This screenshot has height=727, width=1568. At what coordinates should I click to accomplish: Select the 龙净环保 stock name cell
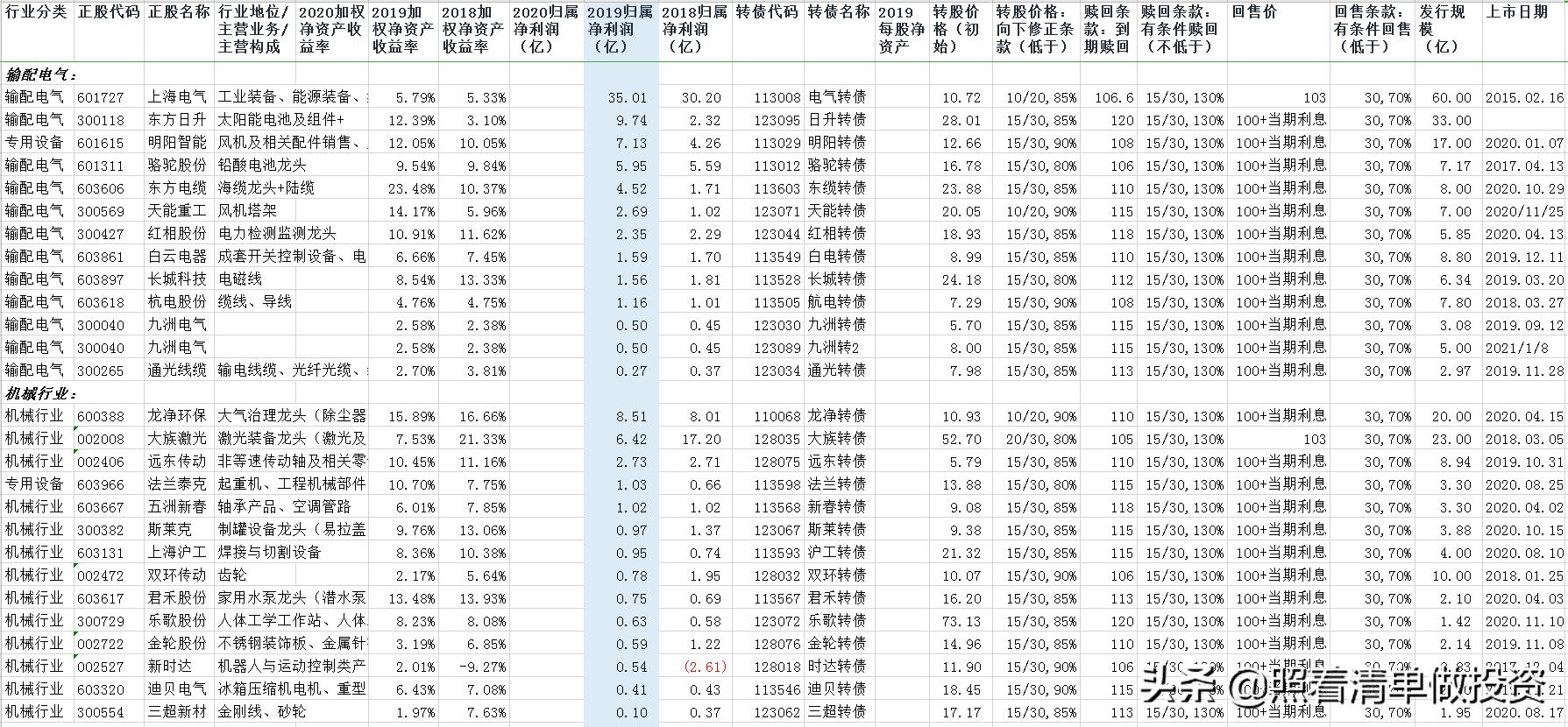tap(177, 416)
